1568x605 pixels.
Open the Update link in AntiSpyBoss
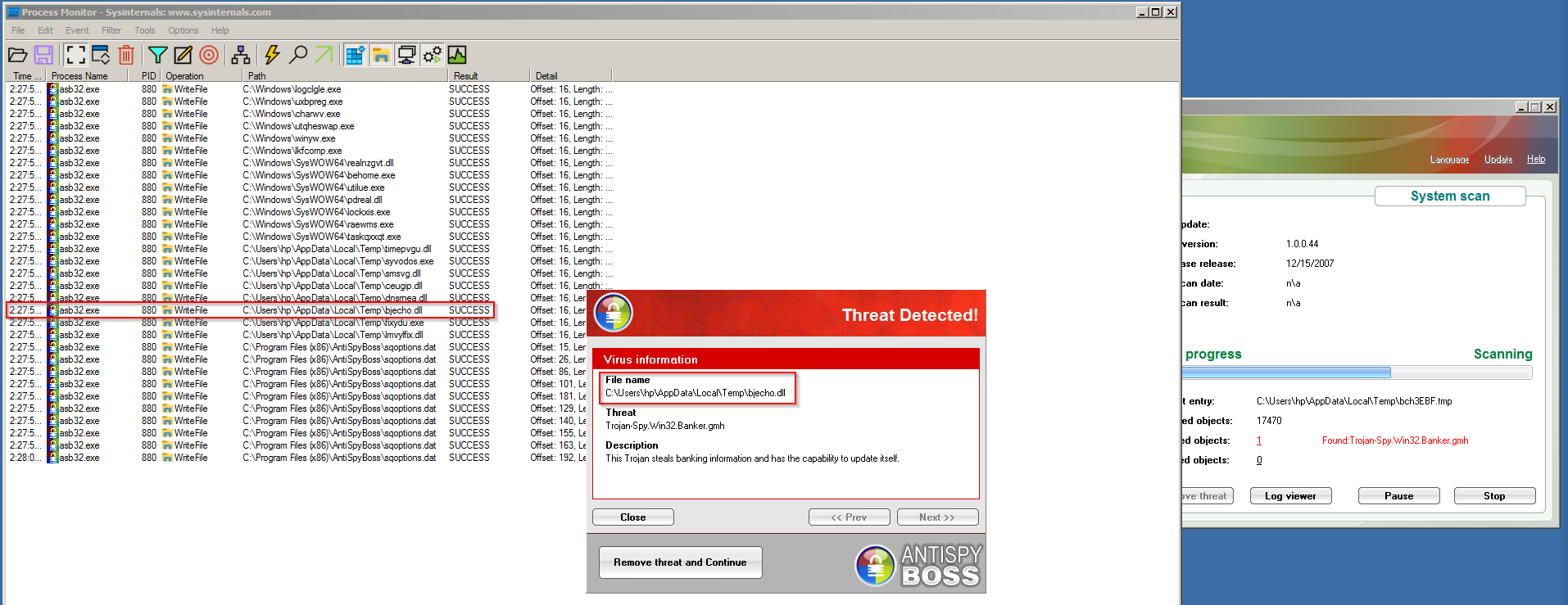(1498, 160)
